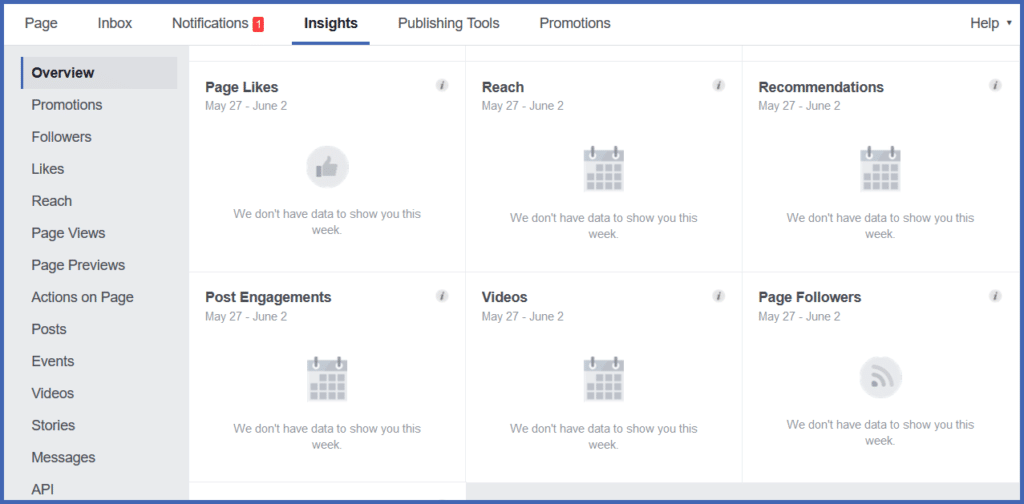Click the info icon on Videos card

tap(719, 296)
